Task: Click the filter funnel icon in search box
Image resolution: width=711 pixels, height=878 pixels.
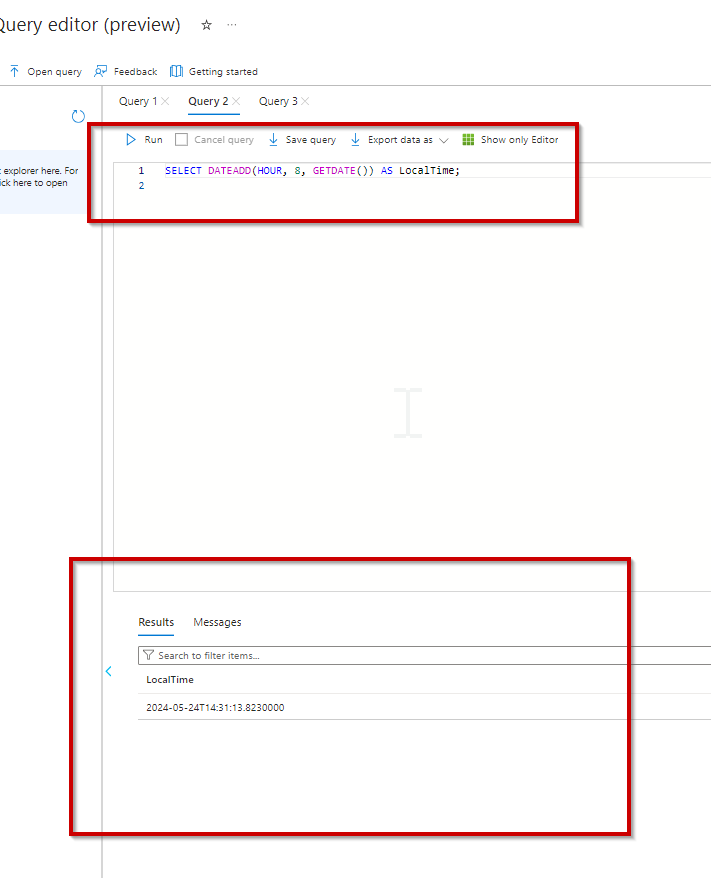Action: pos(148,655)
